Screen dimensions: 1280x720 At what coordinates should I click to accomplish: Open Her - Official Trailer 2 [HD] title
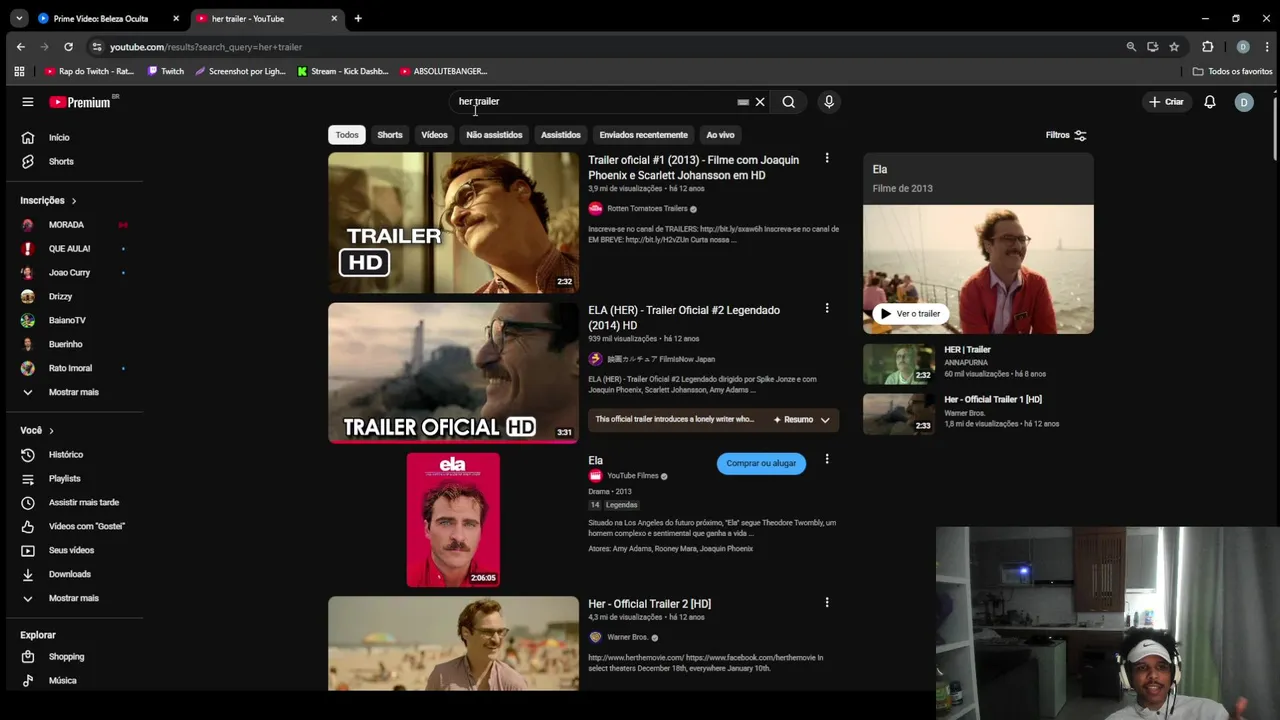point(649,604)
